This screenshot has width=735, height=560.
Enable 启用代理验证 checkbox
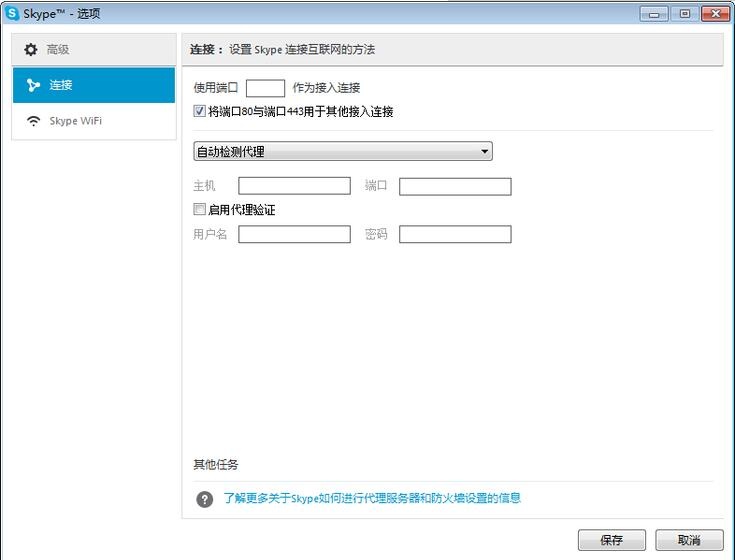pos(199,209)
